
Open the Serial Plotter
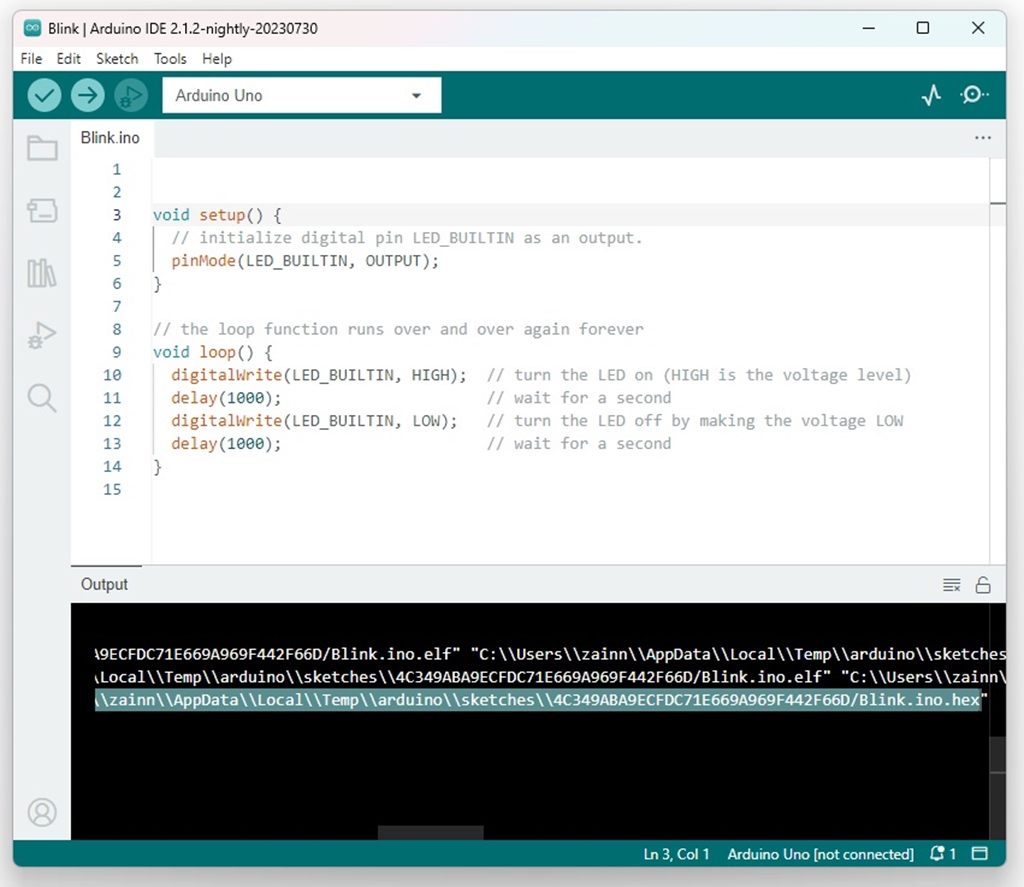930,95
